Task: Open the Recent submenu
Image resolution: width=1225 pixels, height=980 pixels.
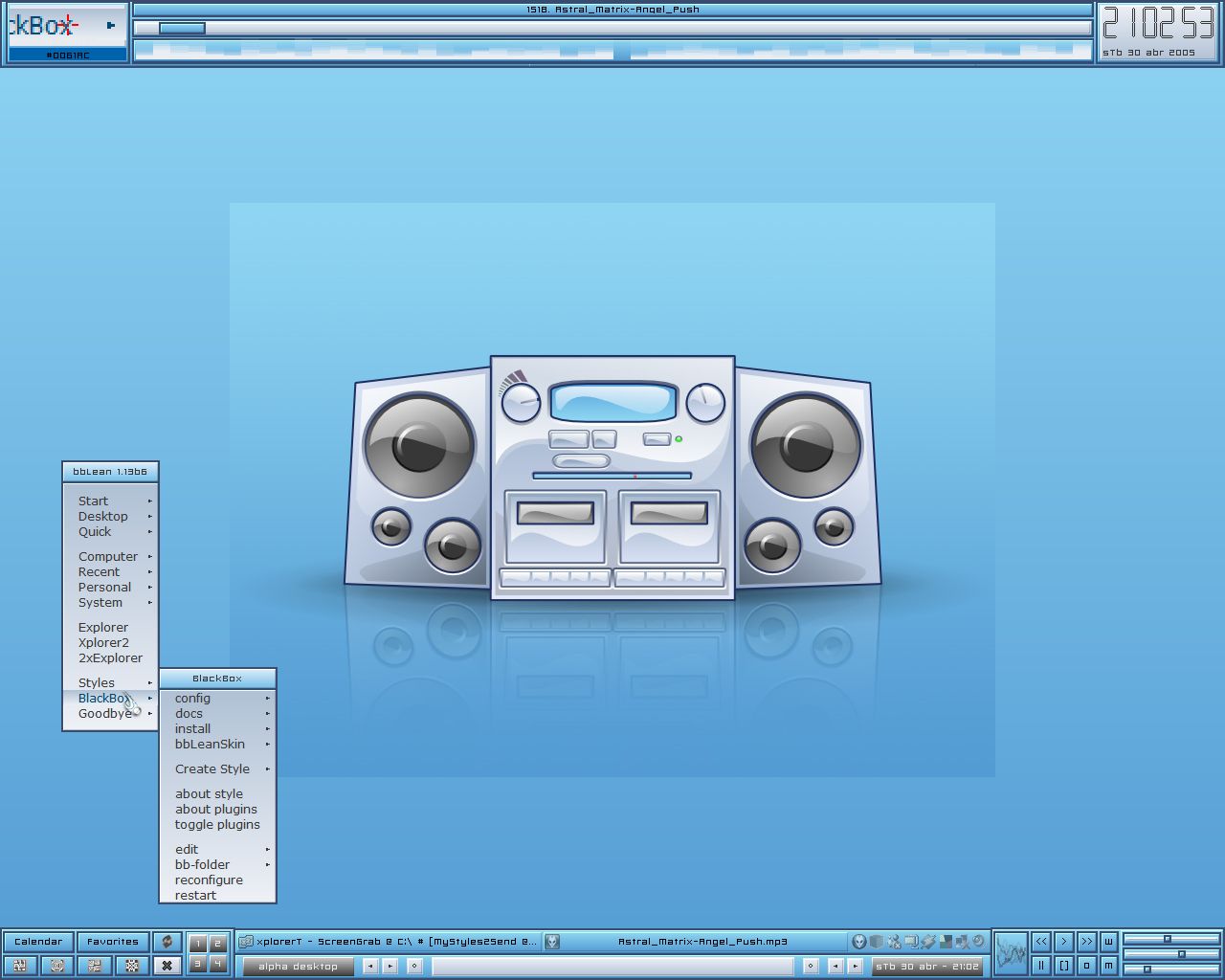Action: coord(110,571)
